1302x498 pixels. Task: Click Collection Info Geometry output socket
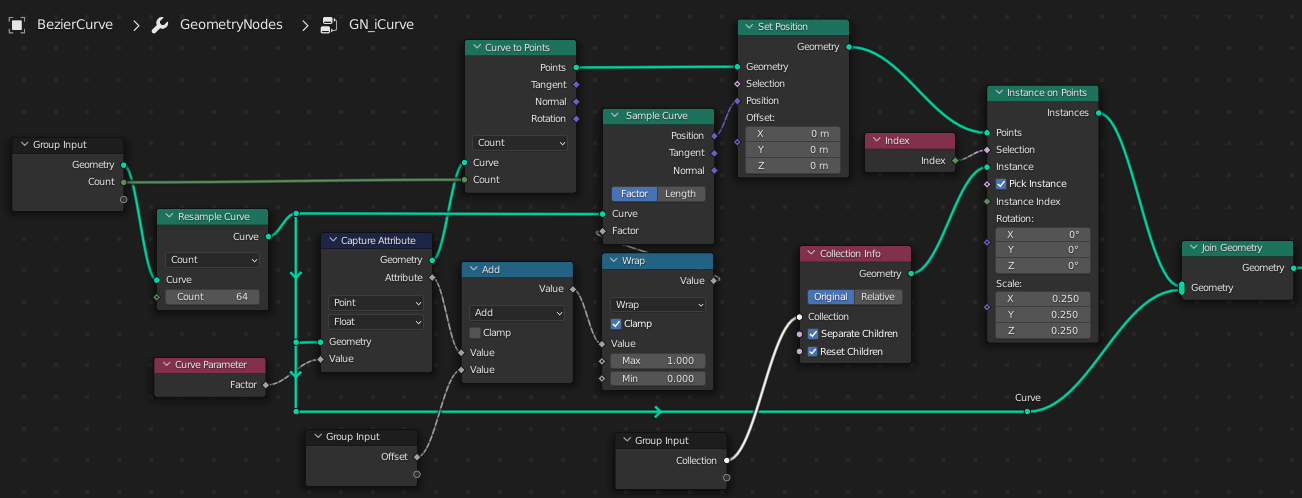point(910,274)
